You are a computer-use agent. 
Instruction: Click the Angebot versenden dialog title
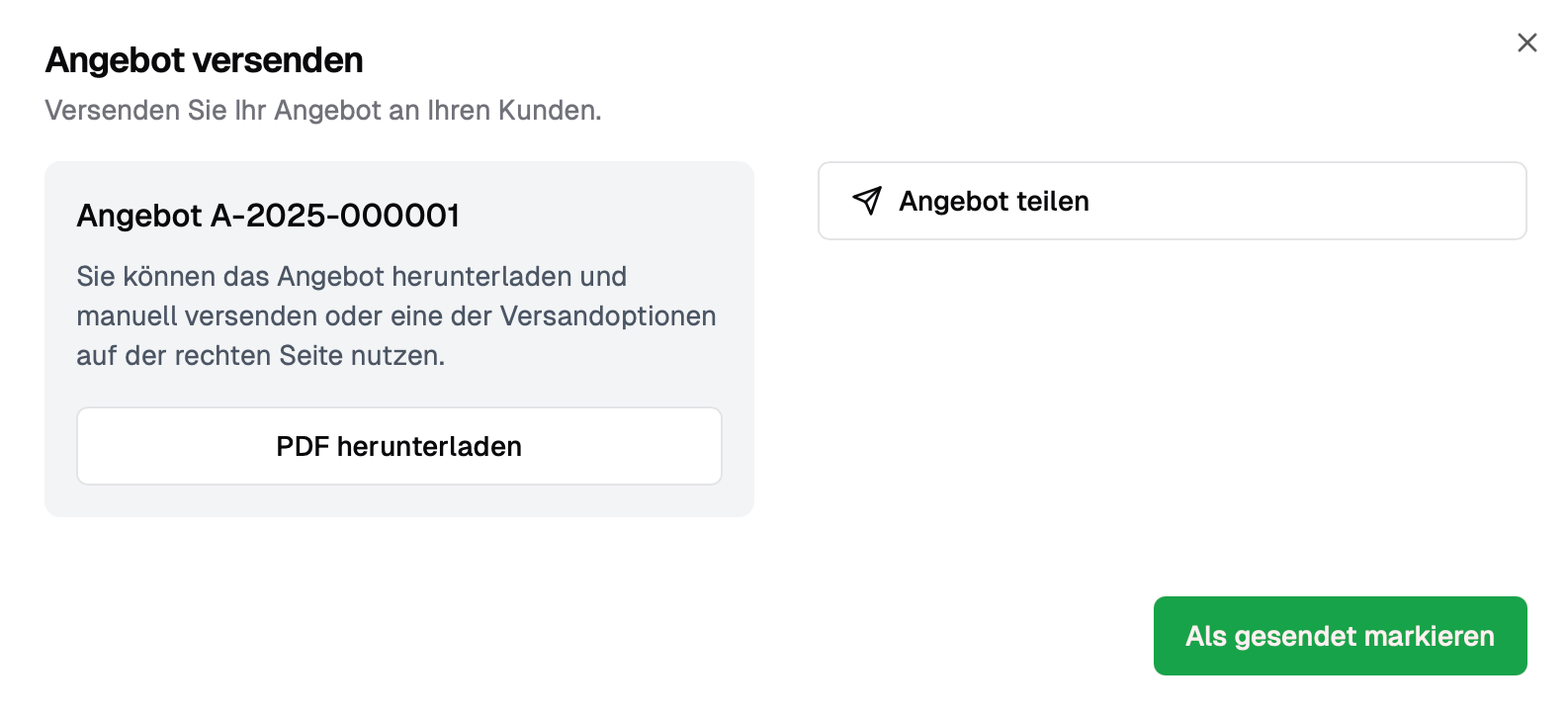[205, 60]
